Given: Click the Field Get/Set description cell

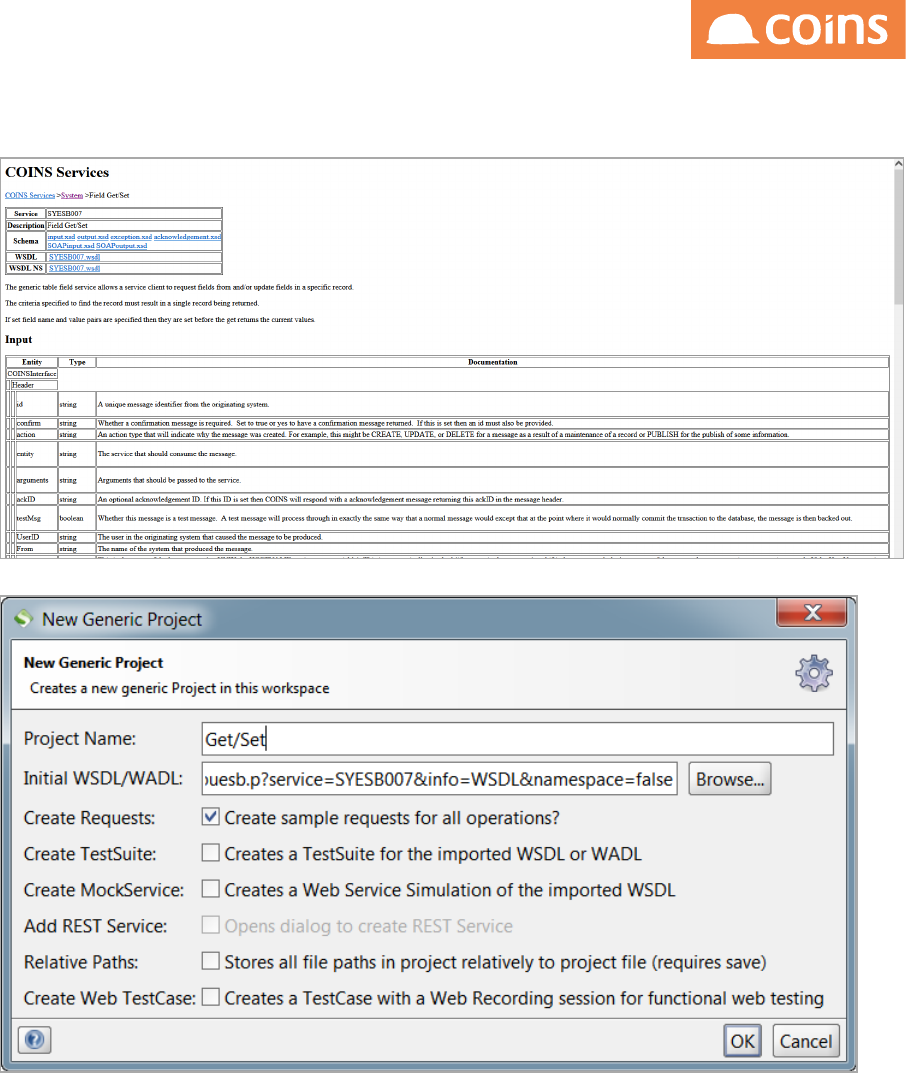Looking at the screenshot, I should (x=133, y=225).
